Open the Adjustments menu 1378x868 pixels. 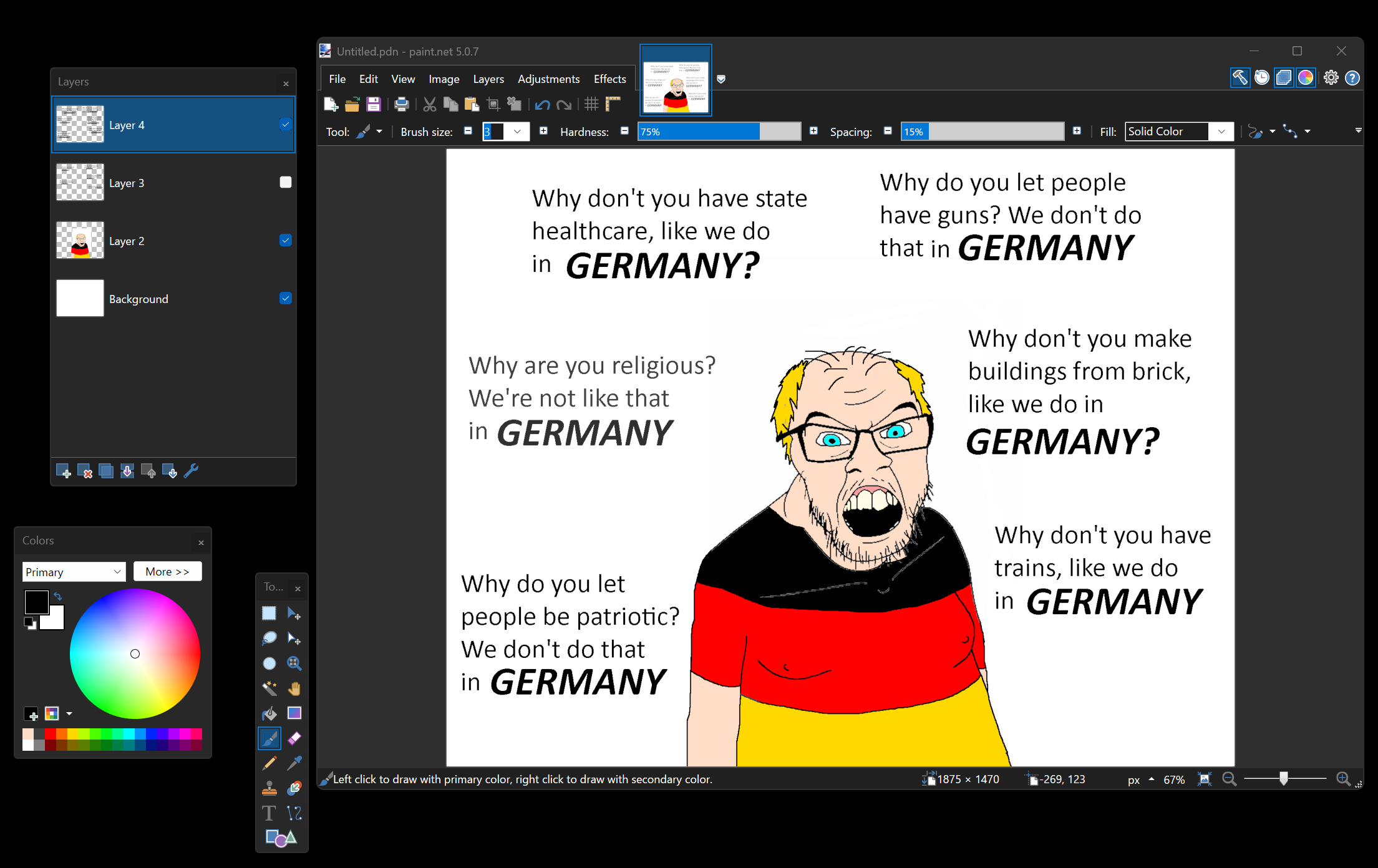(x=548, y=79)
